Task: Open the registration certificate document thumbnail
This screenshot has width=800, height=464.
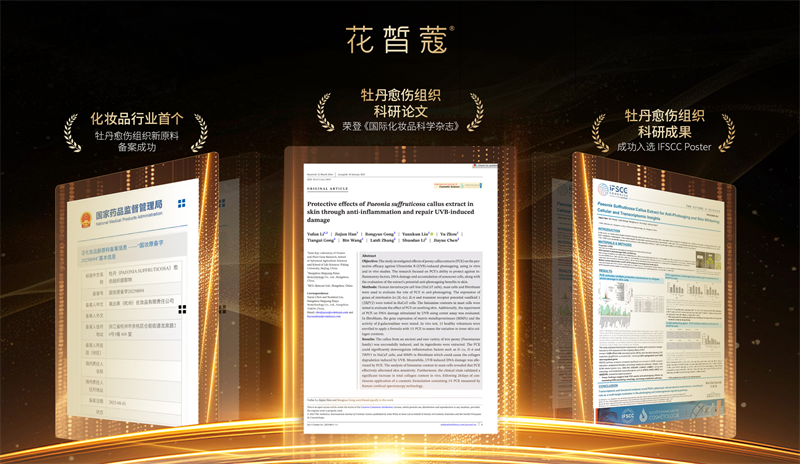Action: (133, 304)
